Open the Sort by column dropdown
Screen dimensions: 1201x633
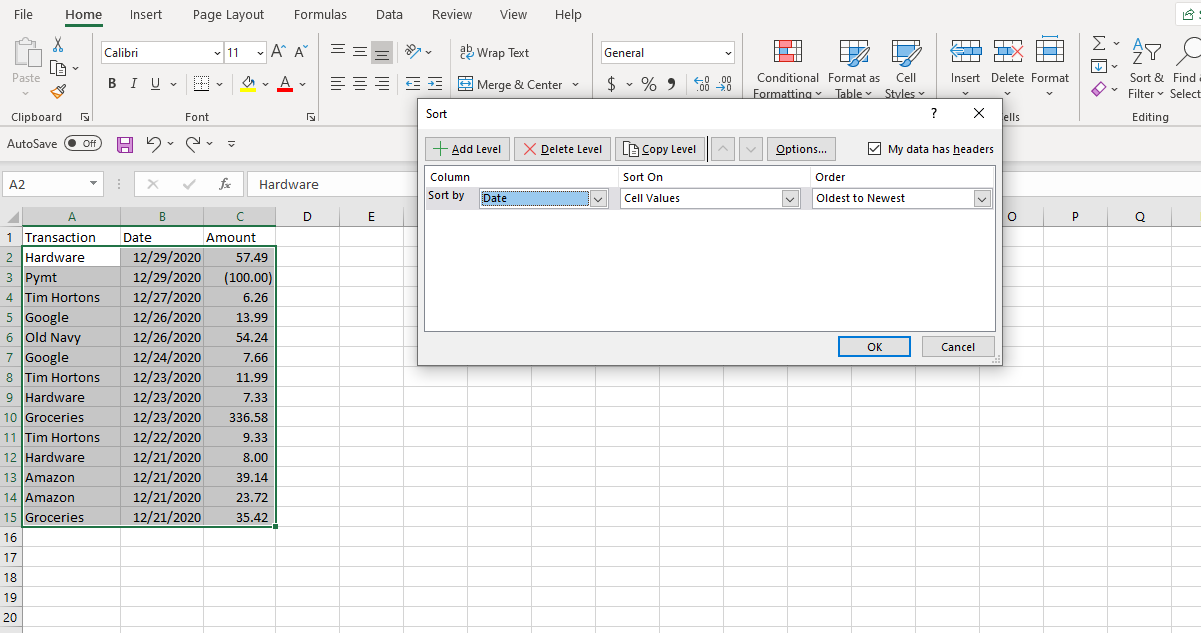598,198
